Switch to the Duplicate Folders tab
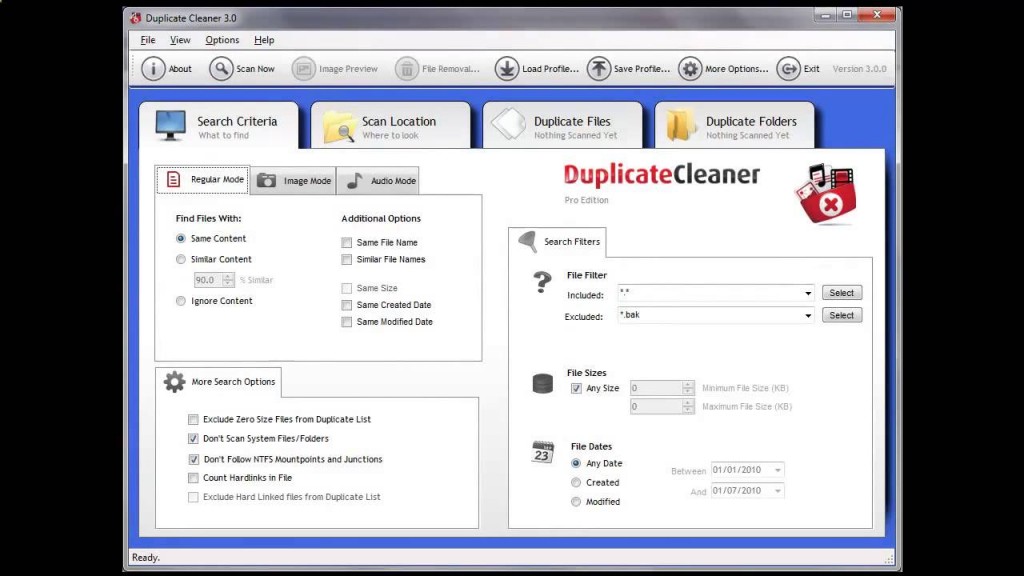Image resolution: width=1024 pixels, height=576 pixels. coord(735,125)
